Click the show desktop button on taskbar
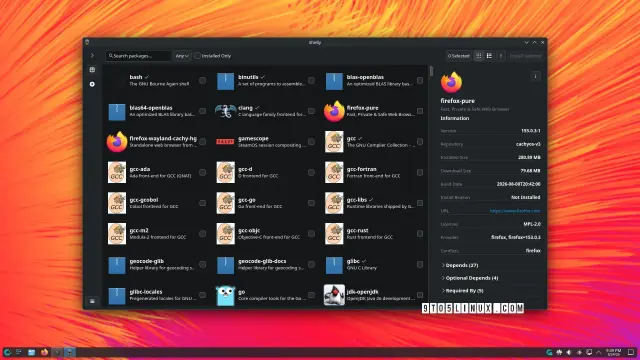640x360 pixels. click(631, 352)
